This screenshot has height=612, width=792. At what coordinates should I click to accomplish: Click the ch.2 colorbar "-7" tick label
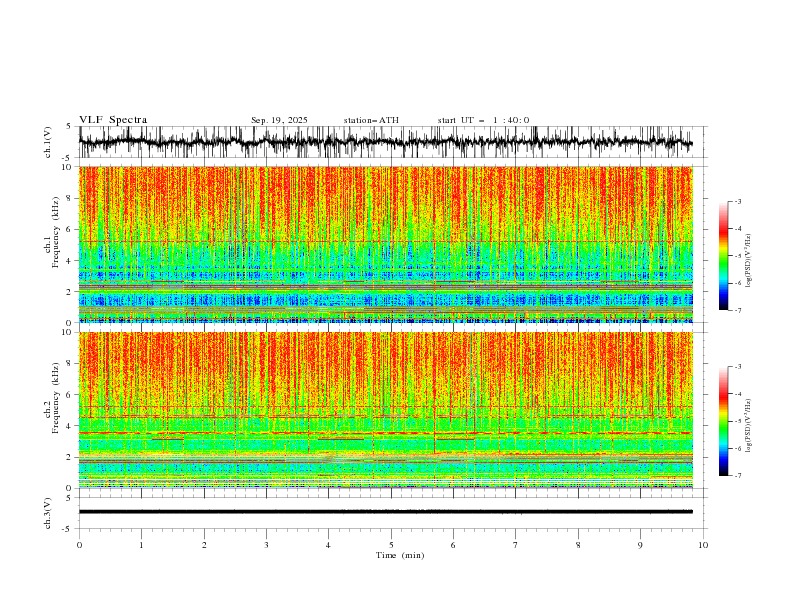click(x=737, y=476)
